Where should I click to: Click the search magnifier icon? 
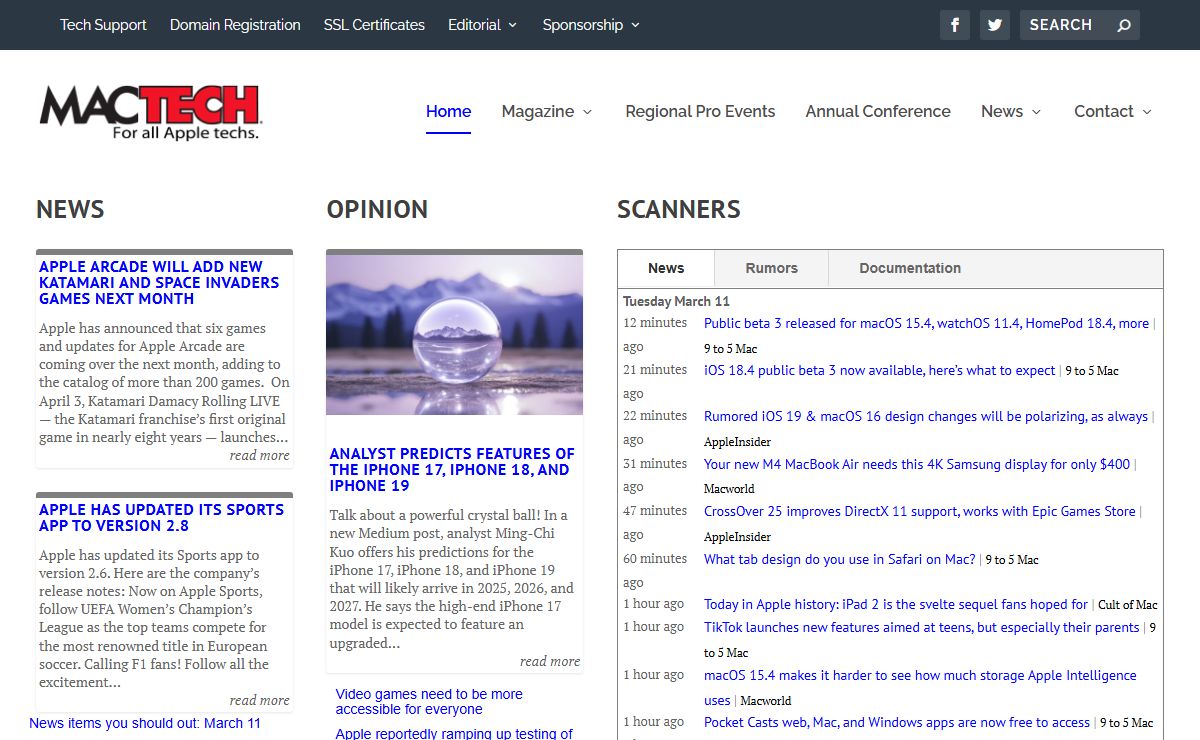click(x=1123, y=25)
